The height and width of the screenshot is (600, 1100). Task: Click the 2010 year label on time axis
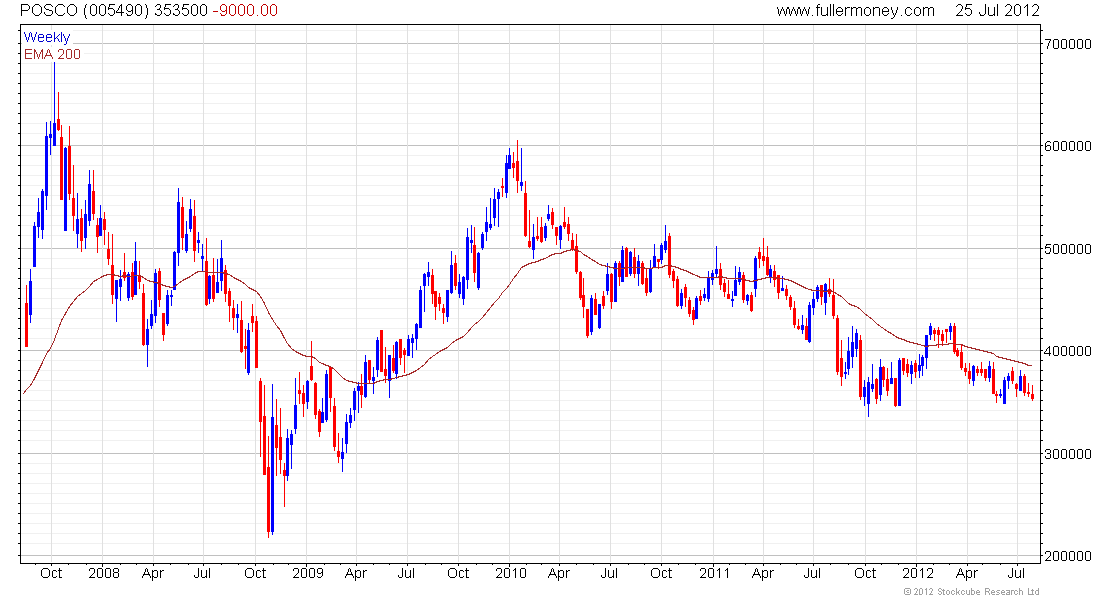coord(511,573)
